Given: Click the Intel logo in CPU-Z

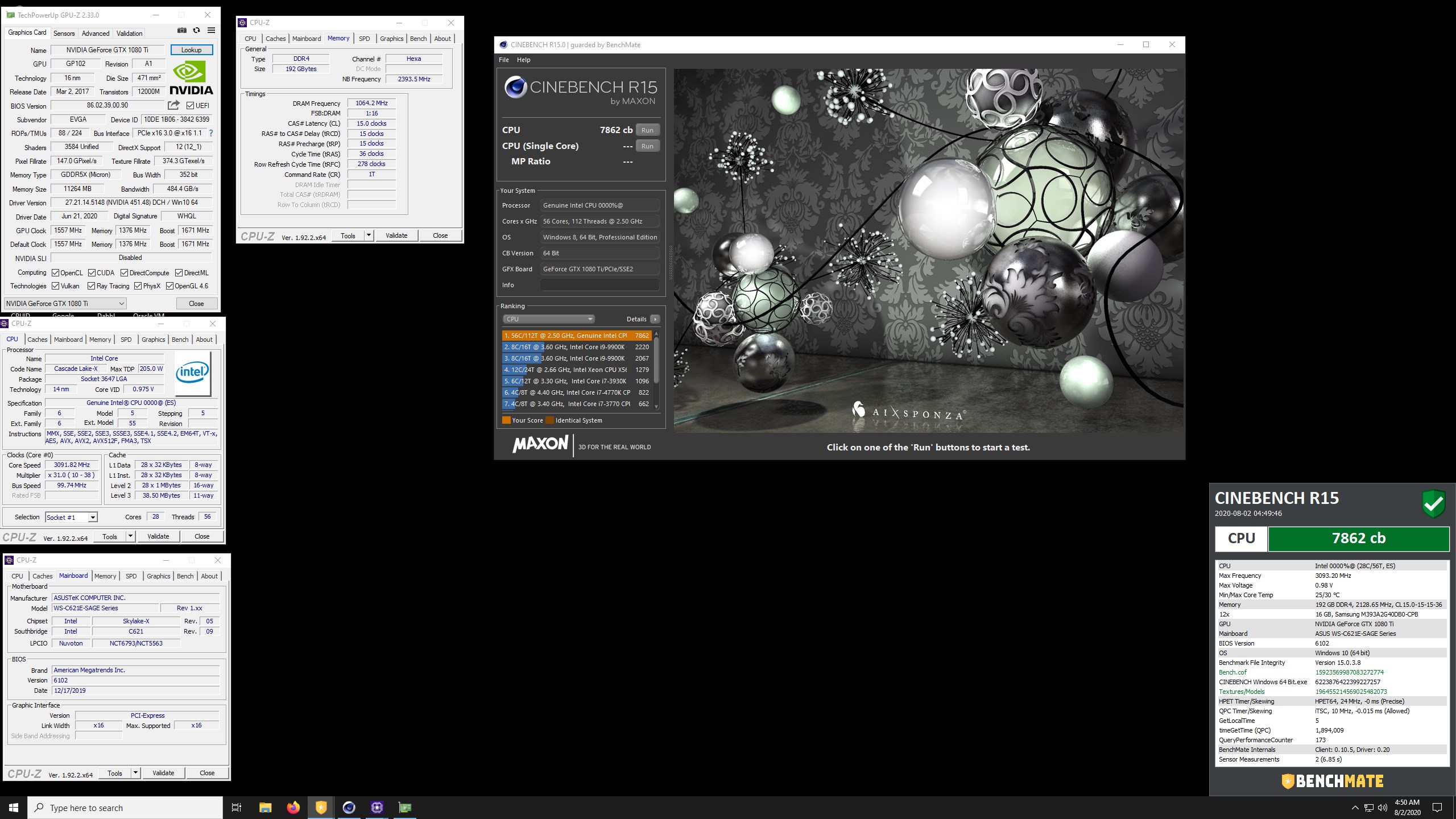Looking at the screenshot, I should click(193, 373).
